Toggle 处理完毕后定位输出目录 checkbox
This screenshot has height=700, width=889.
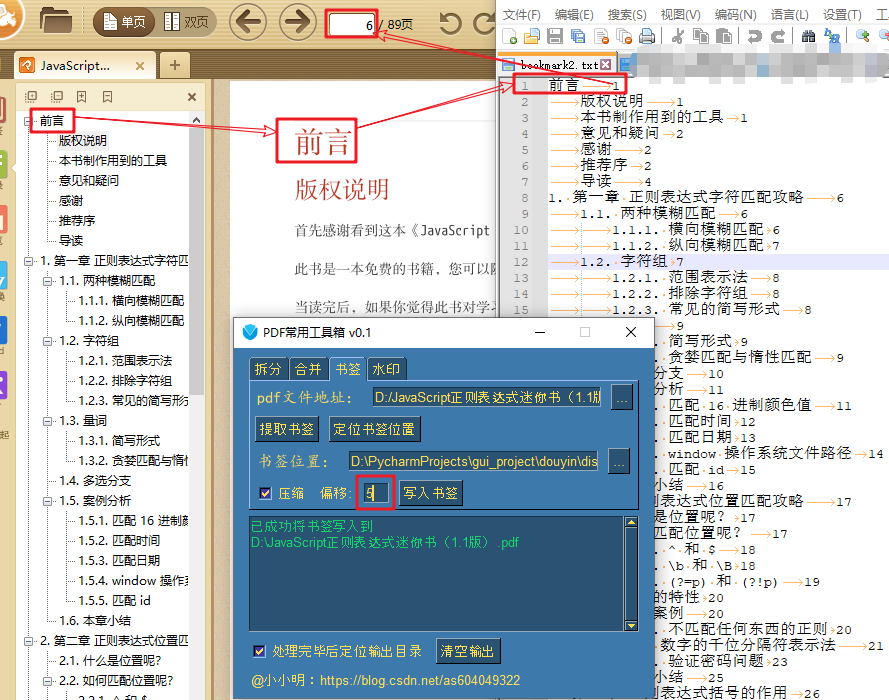click(259, 651)
